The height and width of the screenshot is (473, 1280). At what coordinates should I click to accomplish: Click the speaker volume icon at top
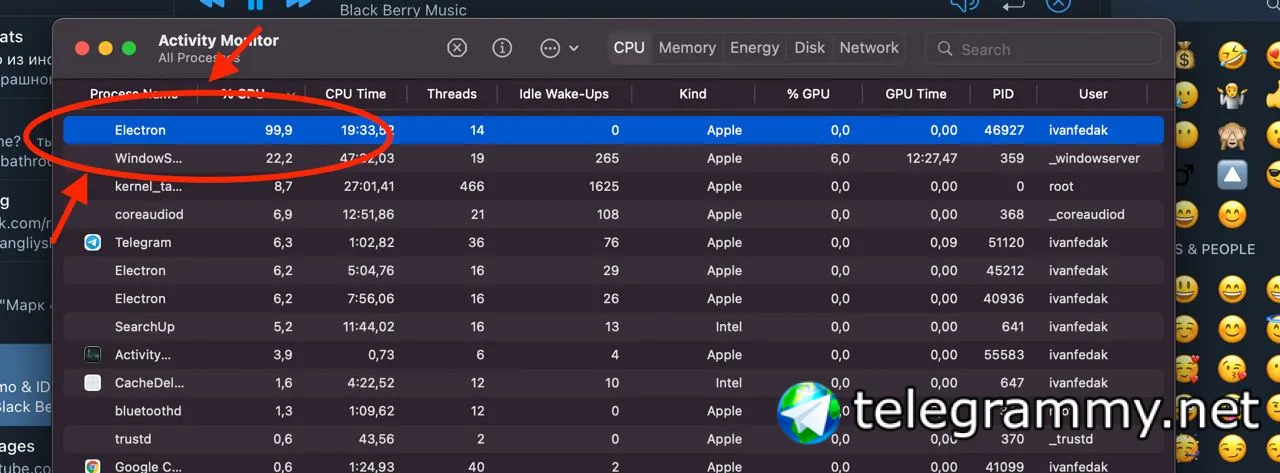tap(962, 5)
